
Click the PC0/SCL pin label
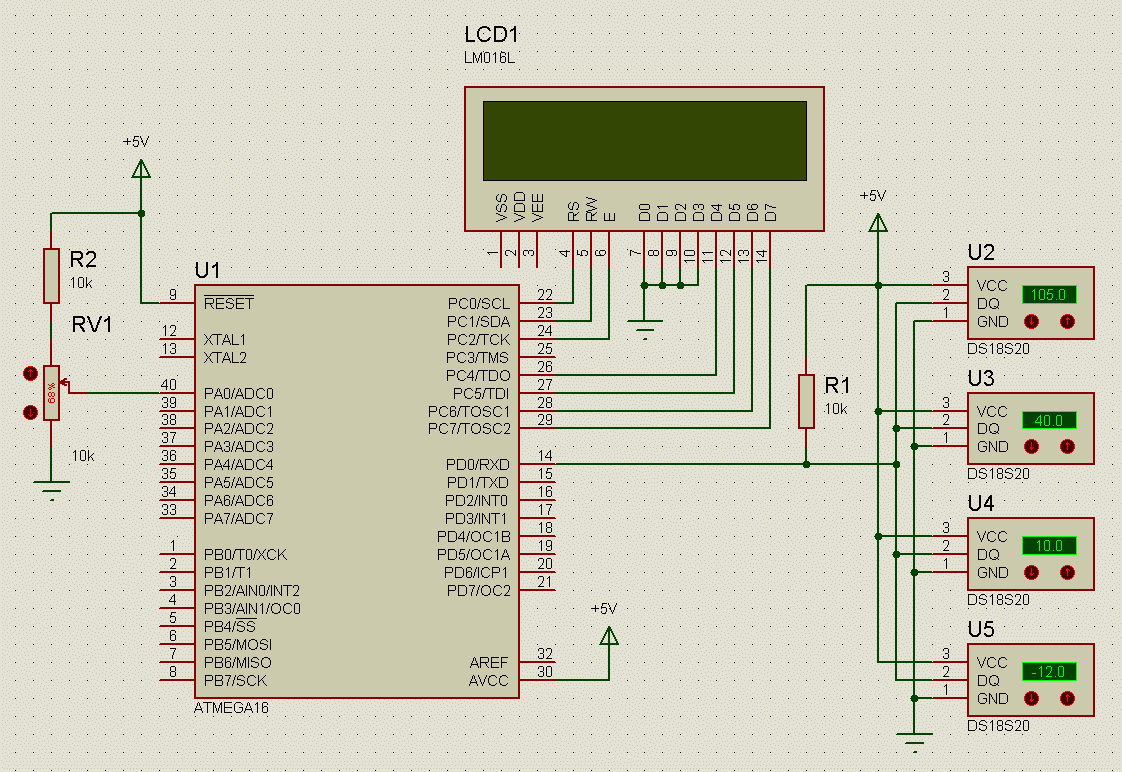pyautogui.click(x=479, y=303)
